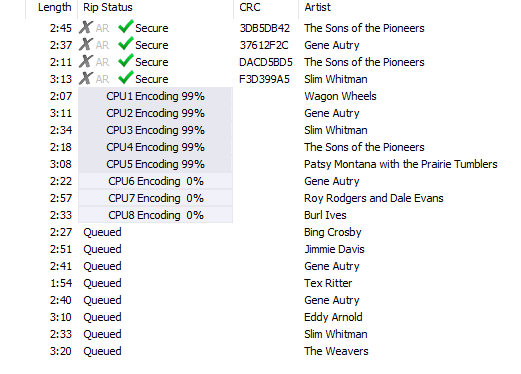Click the green checkmark beside CRC 3DB5DB42

pos(126,27)
